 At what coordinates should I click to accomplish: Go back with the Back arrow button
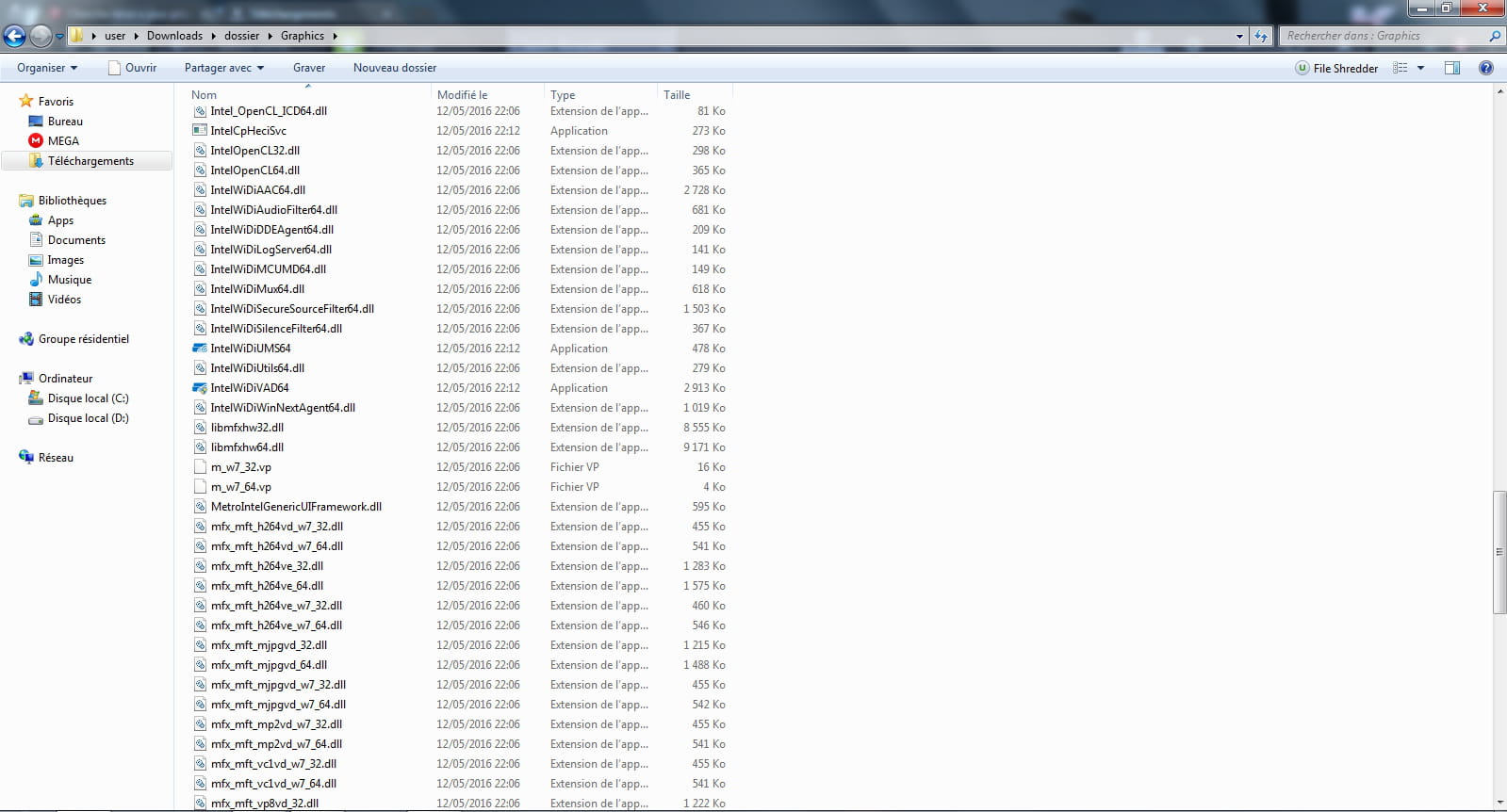point(14,36)
